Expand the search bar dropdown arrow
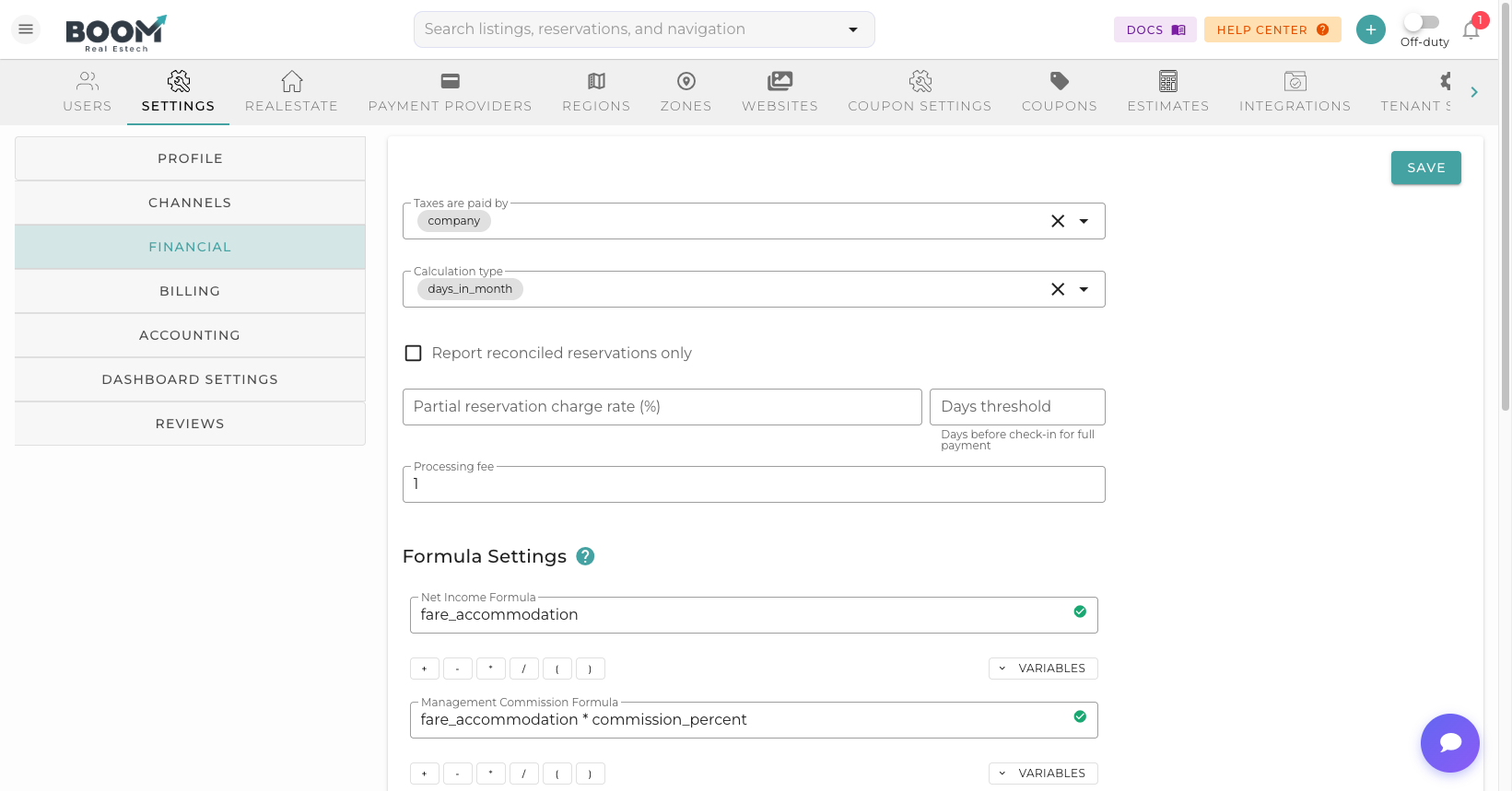The width and height of the screenshot is (1512, 791). 853,29
